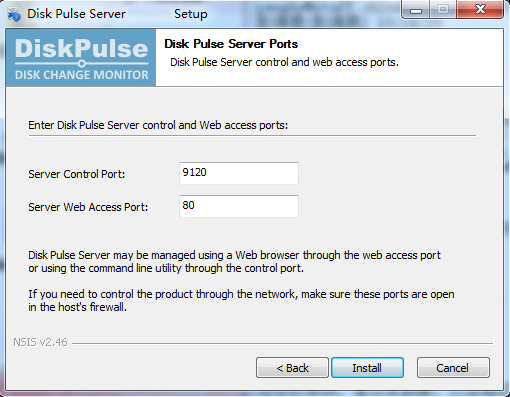Viewport: 510px width, 397px height.
Task: Click the Server Control Port label
Action: [x=77, y=174]
